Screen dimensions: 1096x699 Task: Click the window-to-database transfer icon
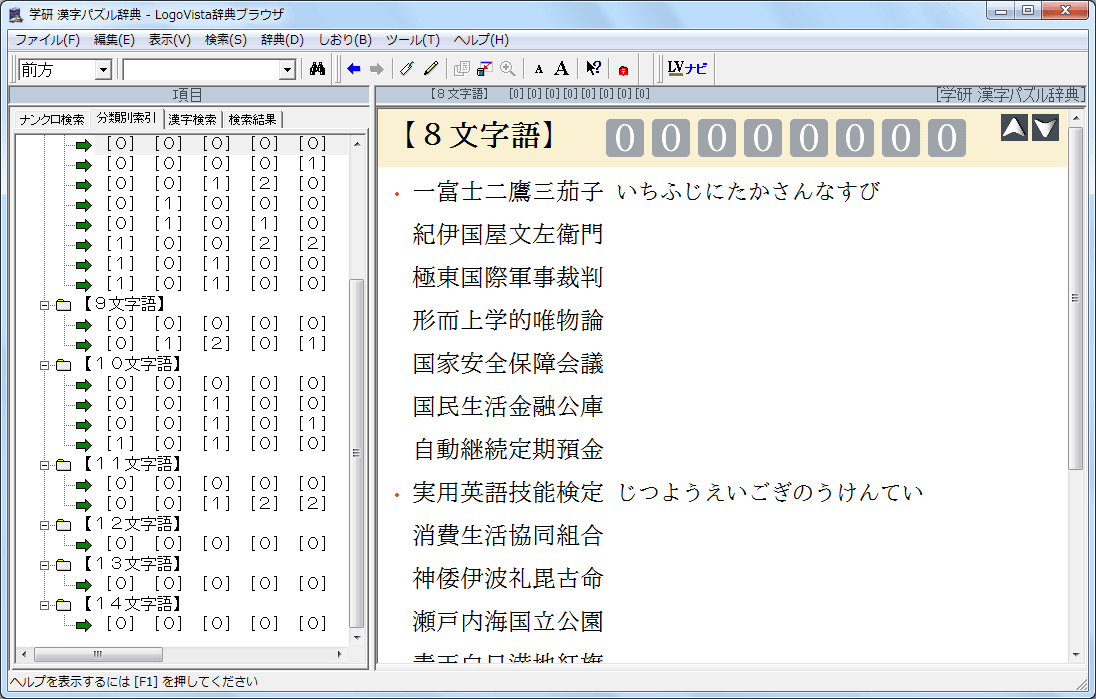[x=484, y=69]
